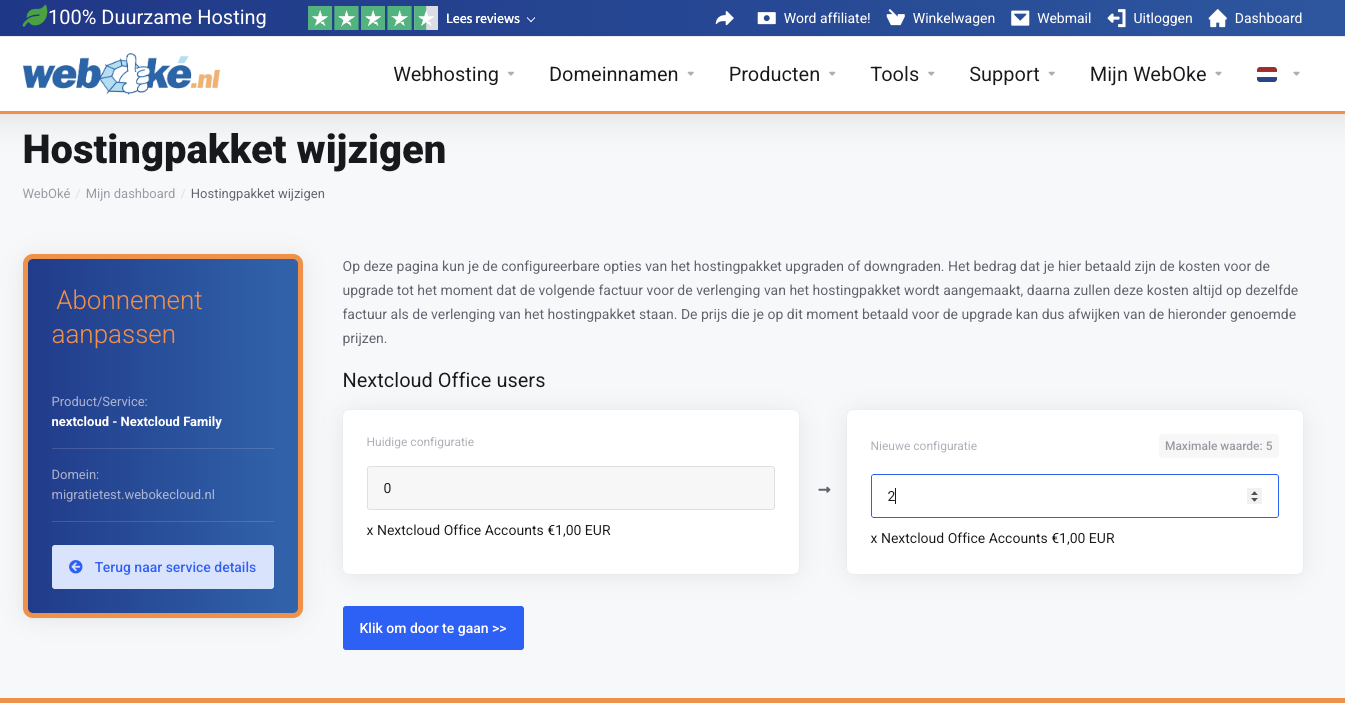
Task: Go to the Dashboard link
Action: (x=1268, y=18)
